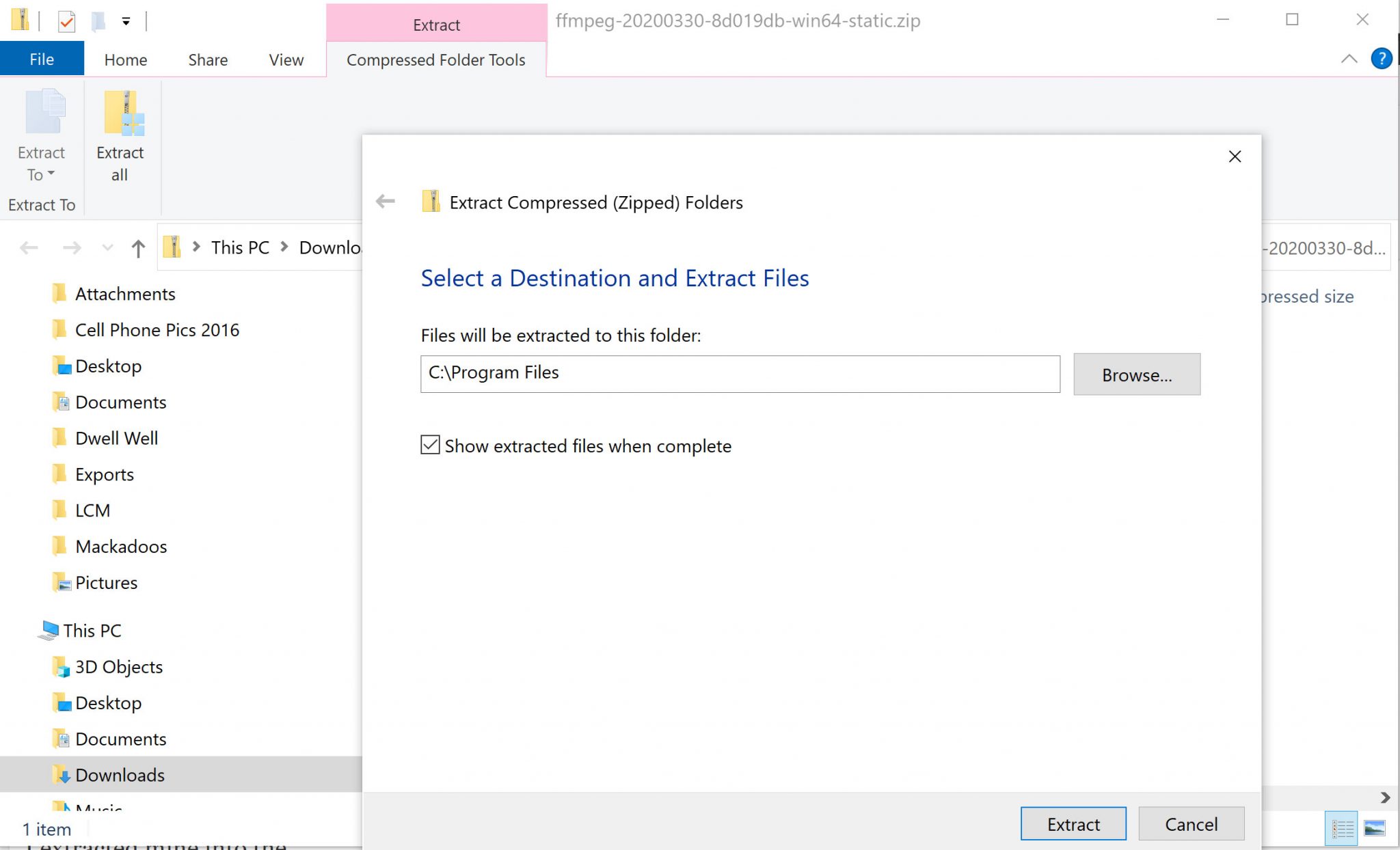This screenshot has width=1400, height=850.
Task: Click the Browse... button
Action: click(x=1136, y=374)
